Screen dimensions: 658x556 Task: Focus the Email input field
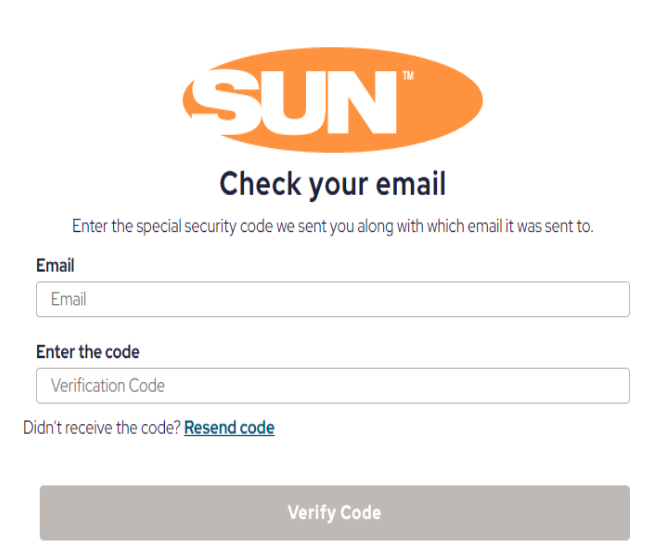tap(333, 299)
